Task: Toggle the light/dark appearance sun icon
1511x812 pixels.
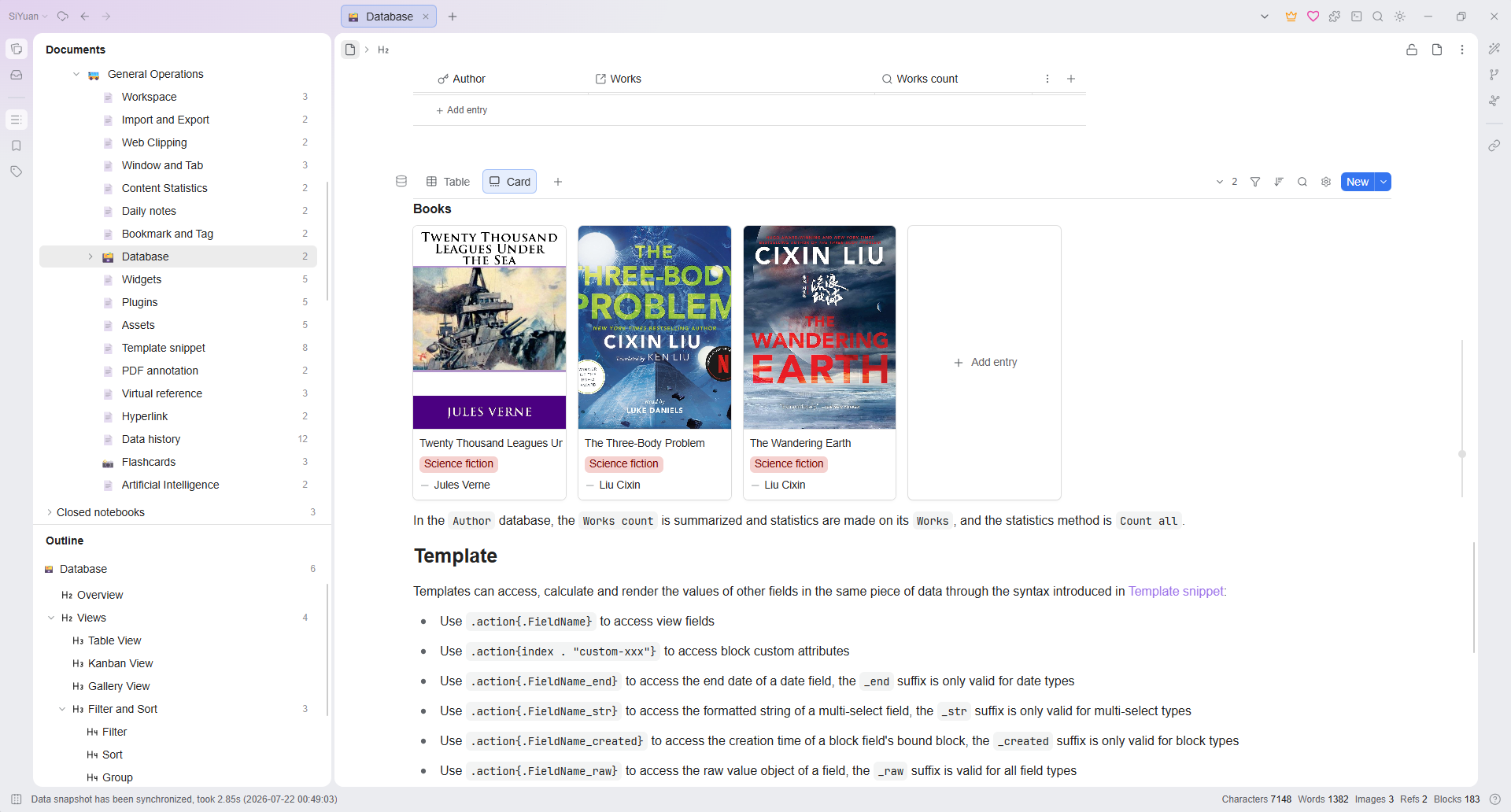Action: point(1400,16)
